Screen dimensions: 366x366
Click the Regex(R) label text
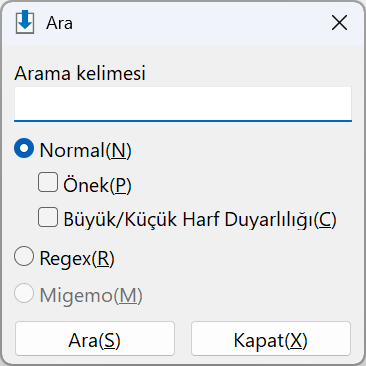pos(77,258)
